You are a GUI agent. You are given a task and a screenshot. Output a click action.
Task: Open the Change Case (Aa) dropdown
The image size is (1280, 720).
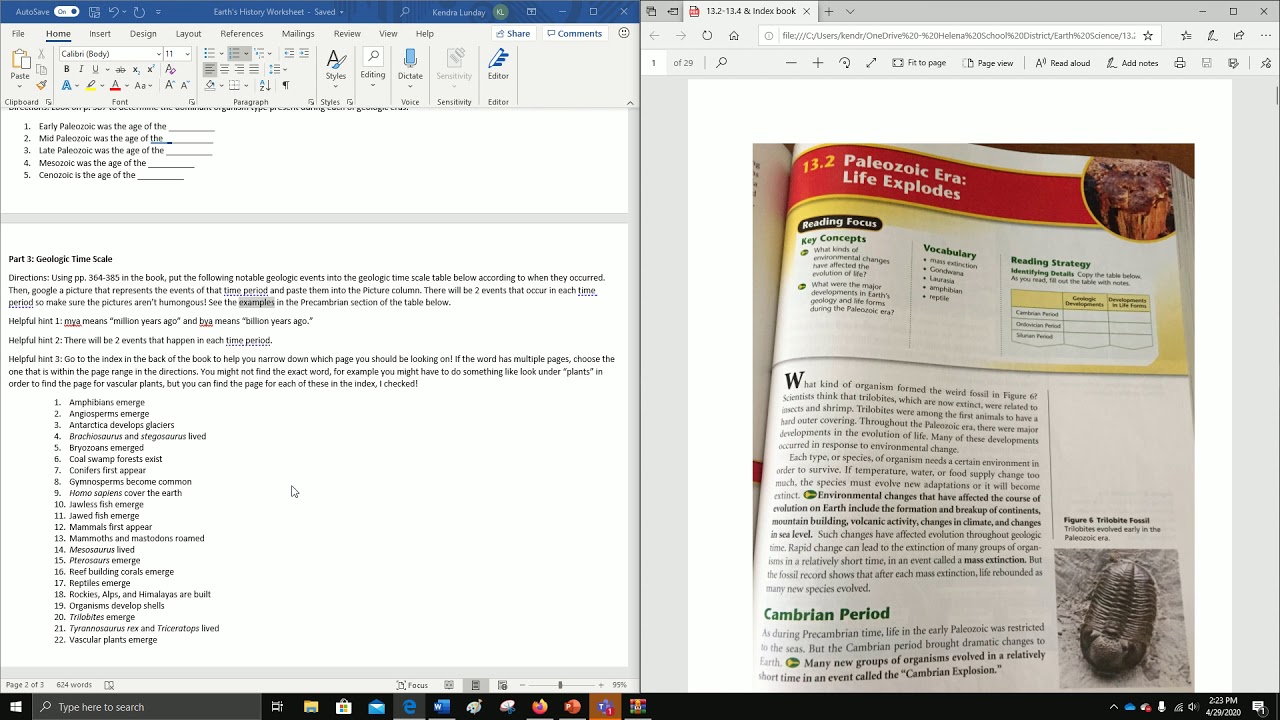click(142, 85)
